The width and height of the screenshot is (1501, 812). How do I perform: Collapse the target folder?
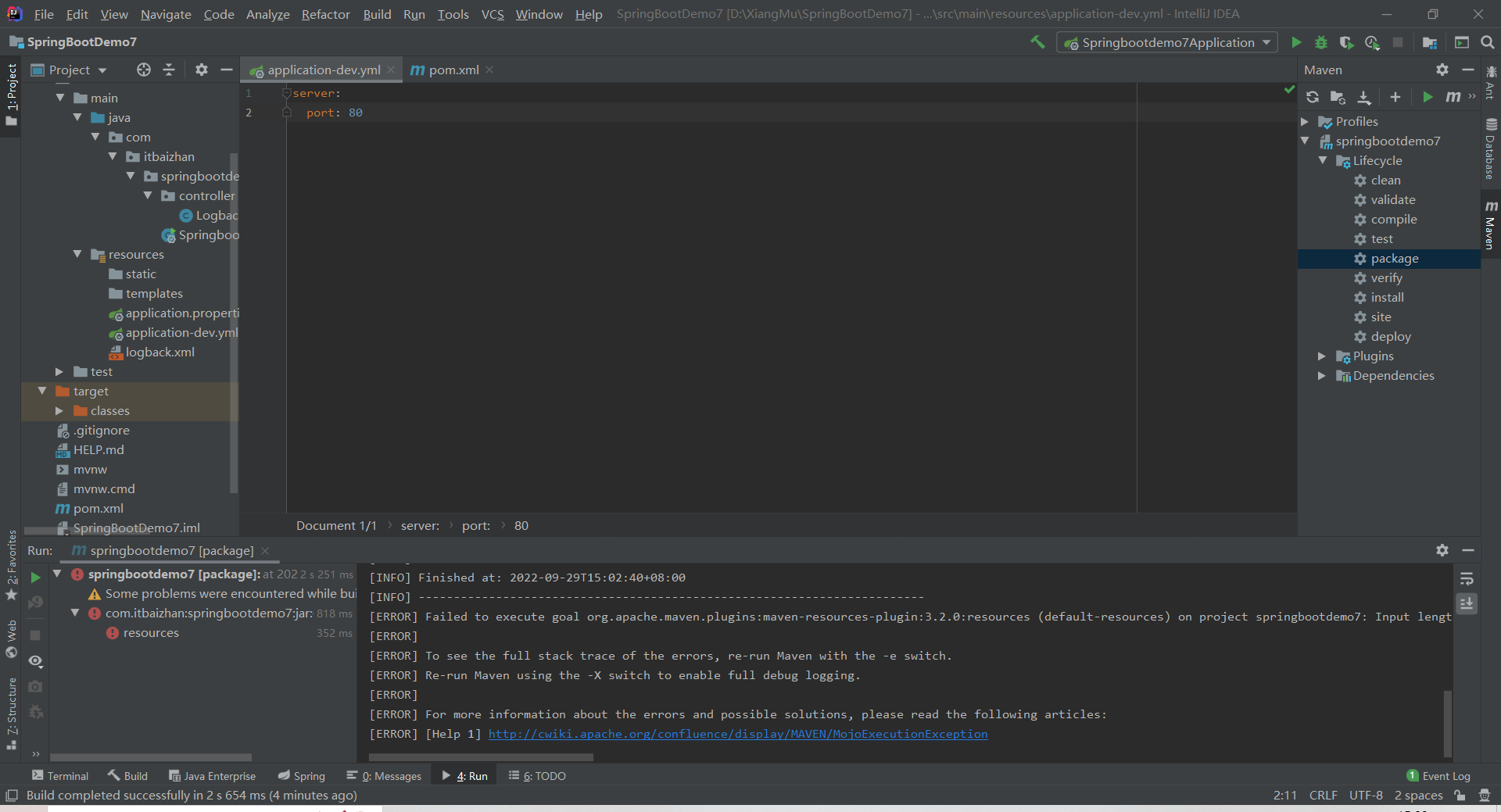[42, 392]
